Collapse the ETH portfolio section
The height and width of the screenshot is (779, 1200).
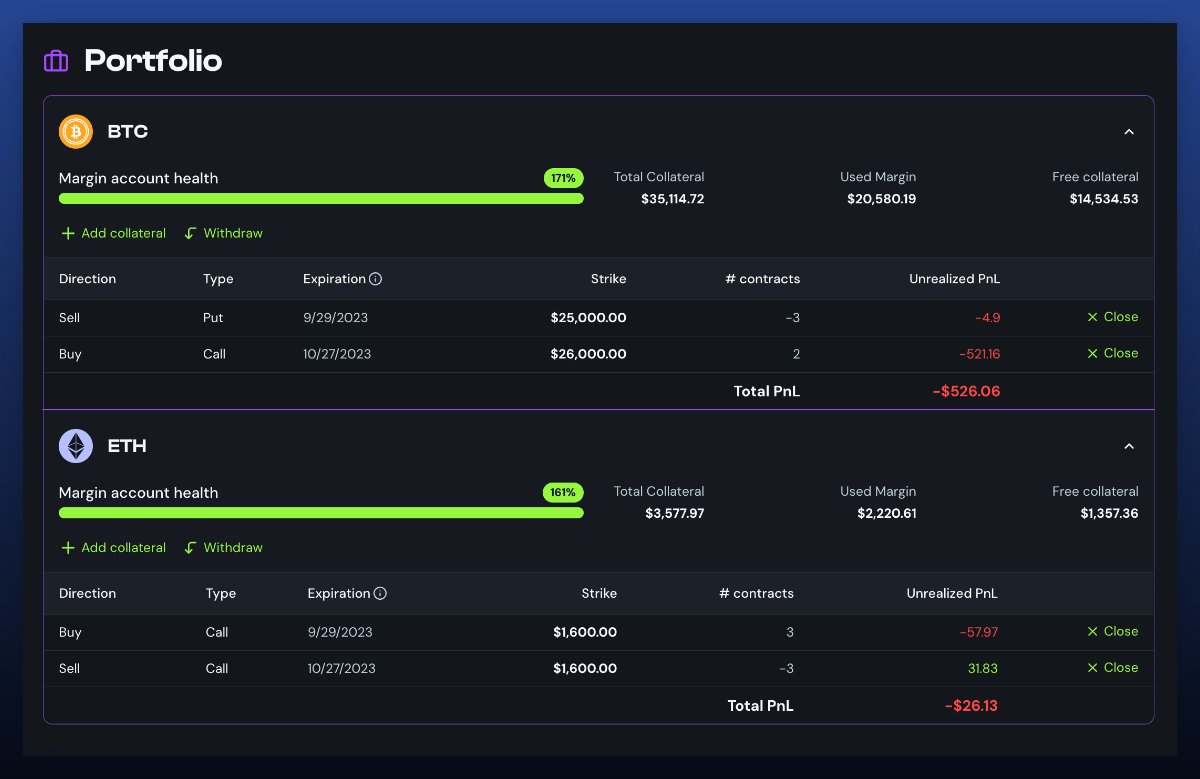(1129, 446)
